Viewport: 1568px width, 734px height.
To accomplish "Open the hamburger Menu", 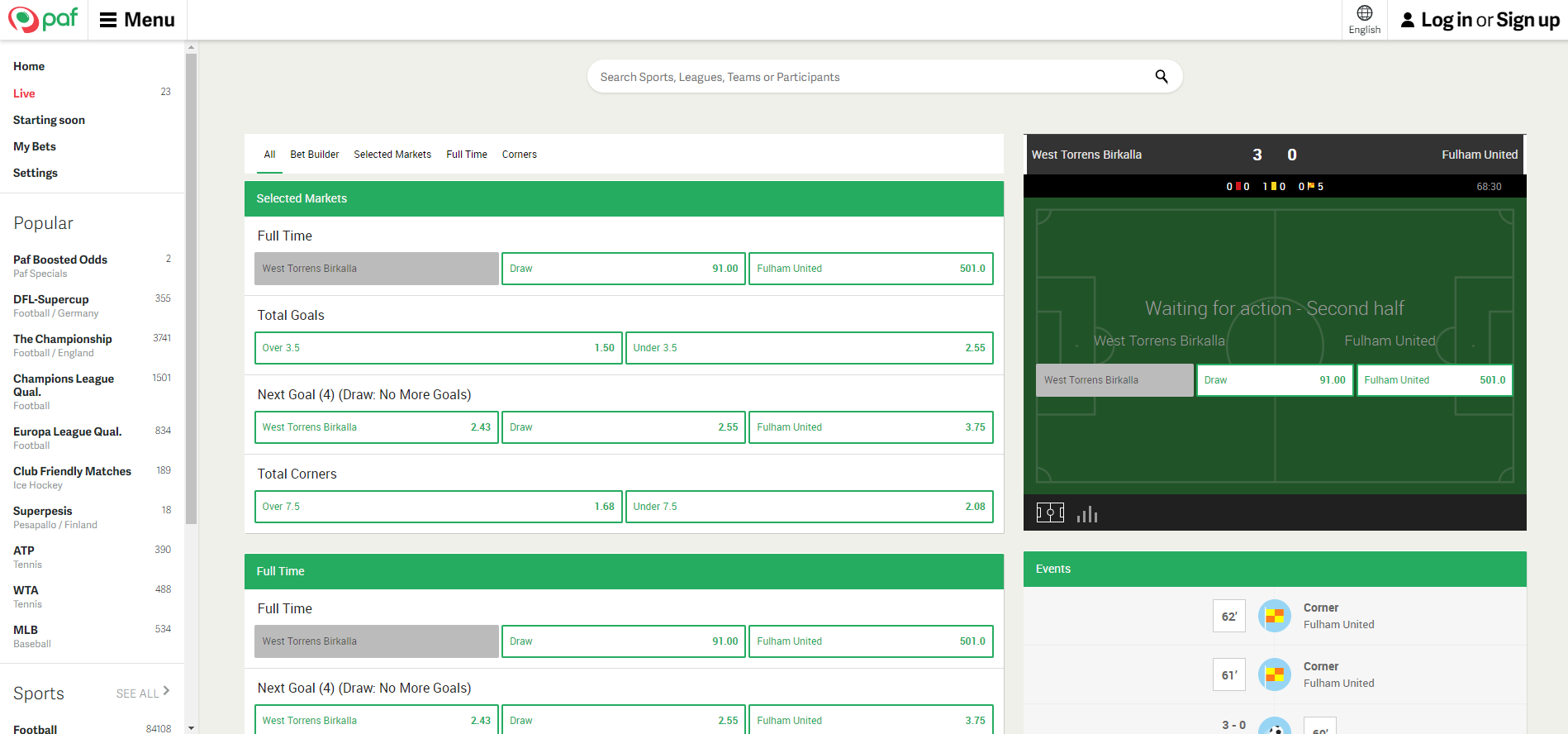I will pos(137,20).
